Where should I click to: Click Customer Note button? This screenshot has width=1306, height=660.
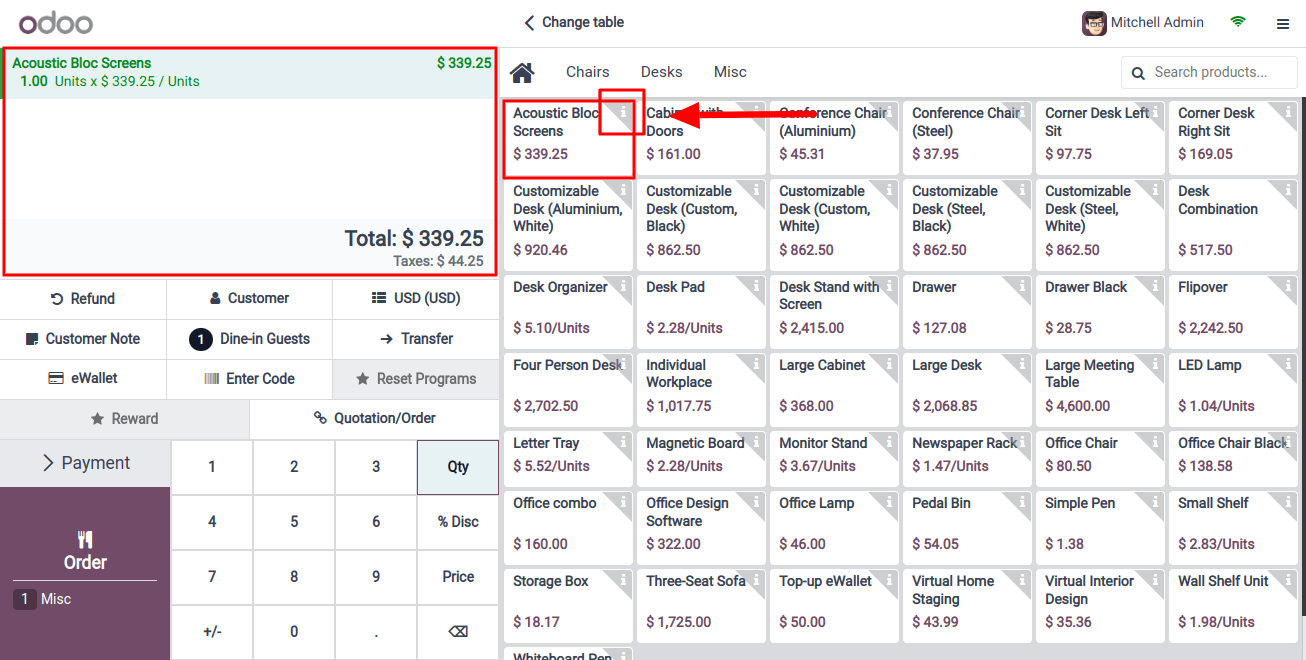point(83,339)
